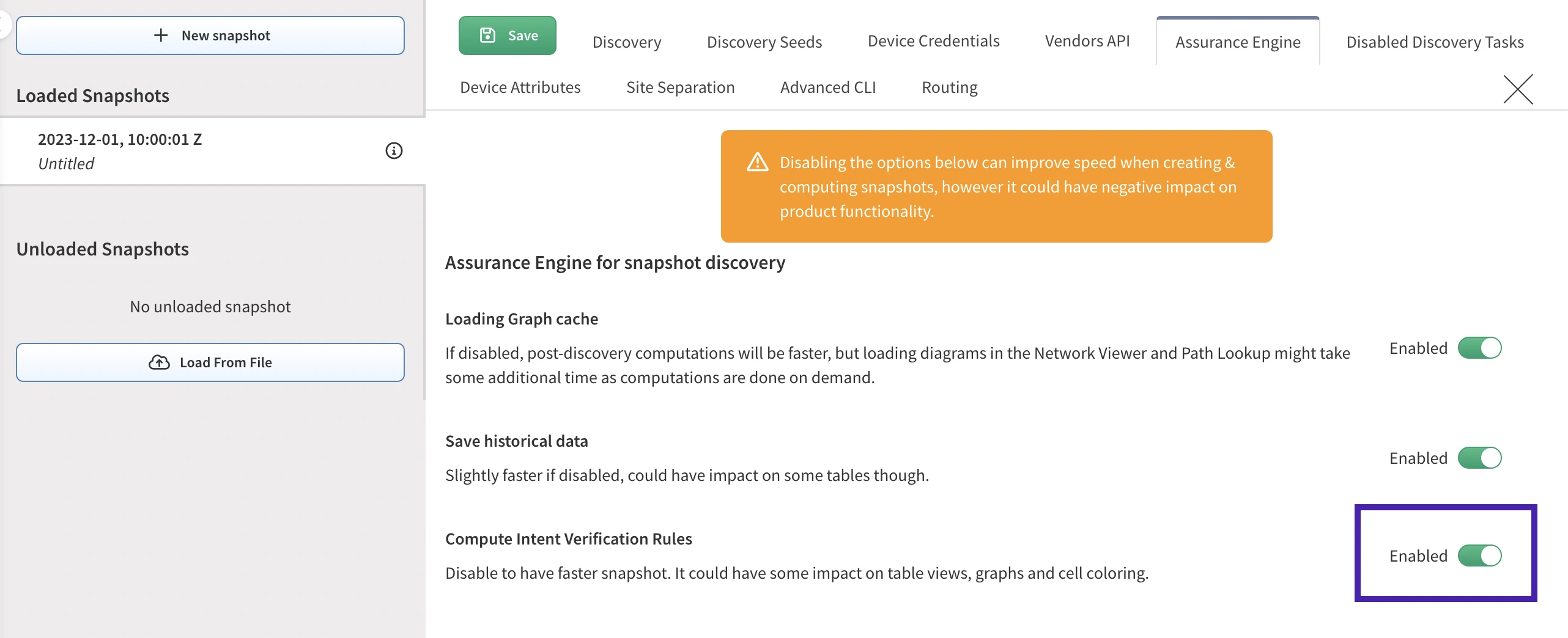The height and width of the screenshot is (638, 1568).
Task: Turn off Save historical data toggle
Action: point(1479,458)
